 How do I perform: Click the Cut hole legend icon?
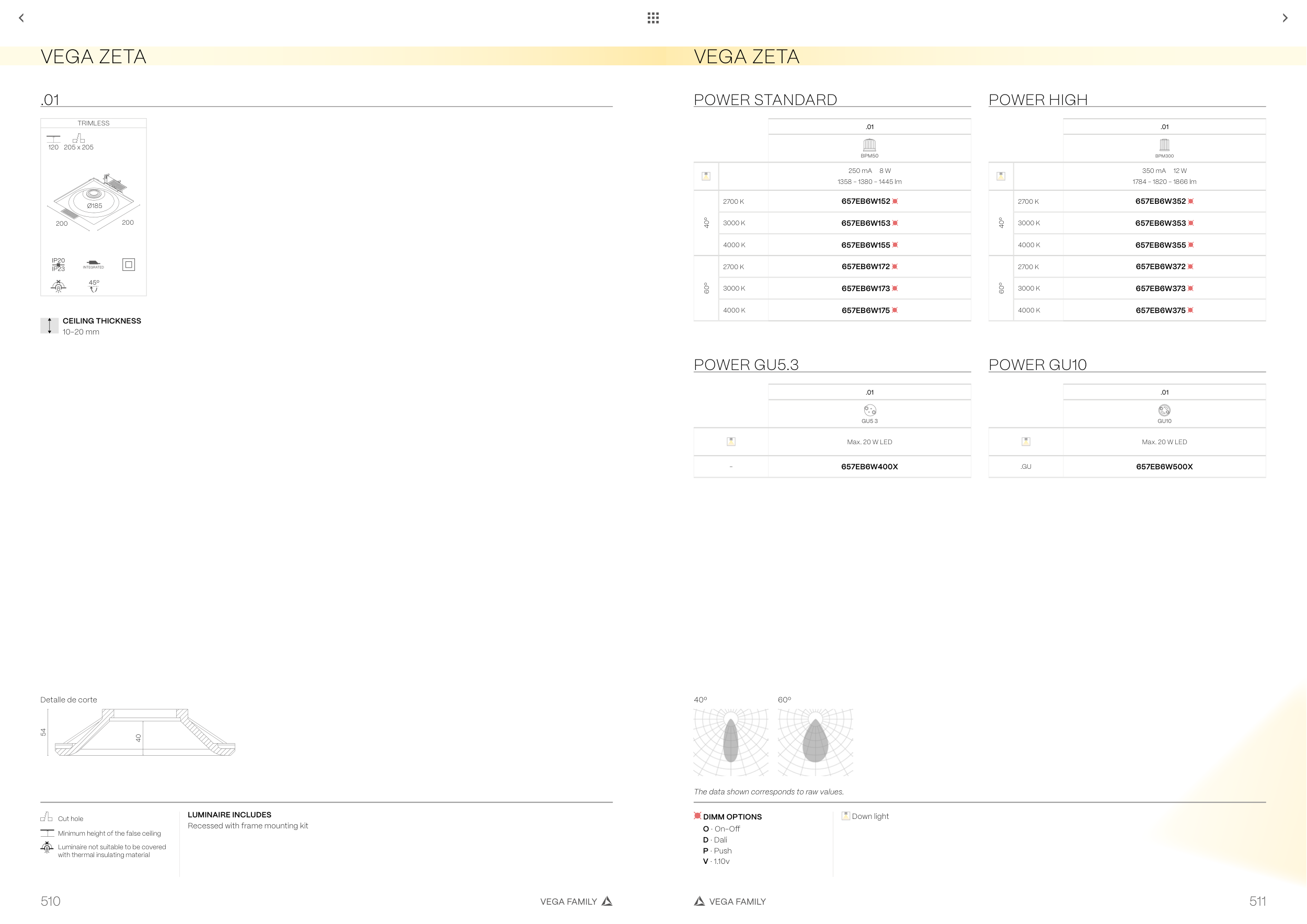pyautogui.click(x=46, y=817)
